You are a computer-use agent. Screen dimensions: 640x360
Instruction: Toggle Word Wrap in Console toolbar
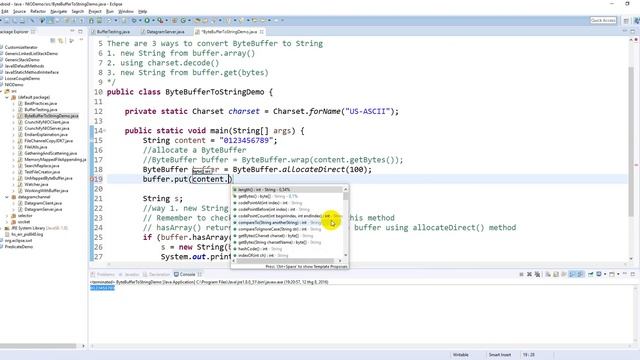pos(564,274)
